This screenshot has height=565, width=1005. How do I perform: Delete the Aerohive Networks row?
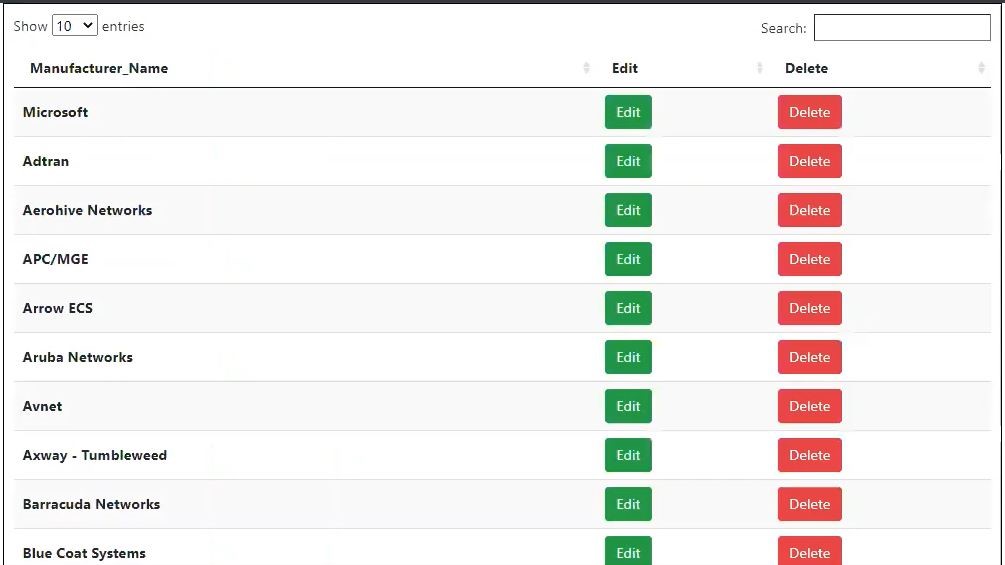809,210
